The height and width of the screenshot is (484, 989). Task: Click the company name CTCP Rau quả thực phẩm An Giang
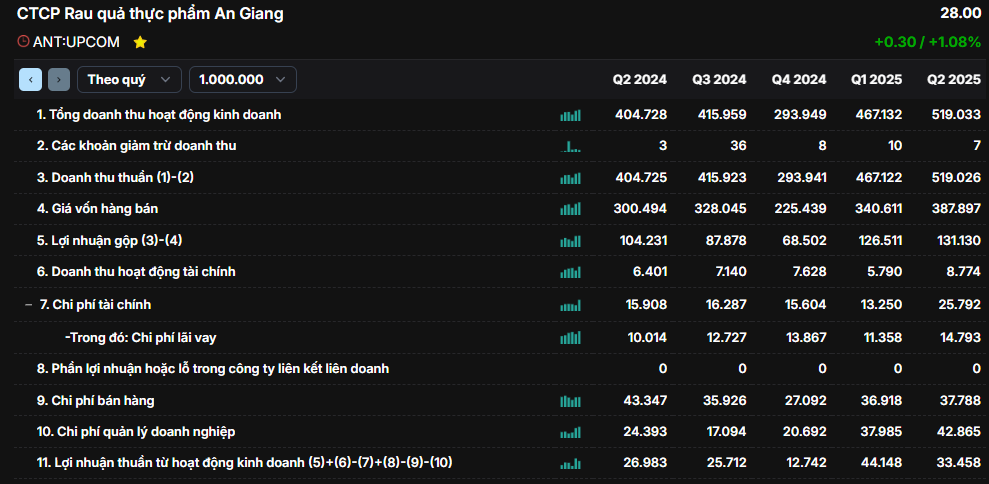pyautogui.click(x=150, y=14)
